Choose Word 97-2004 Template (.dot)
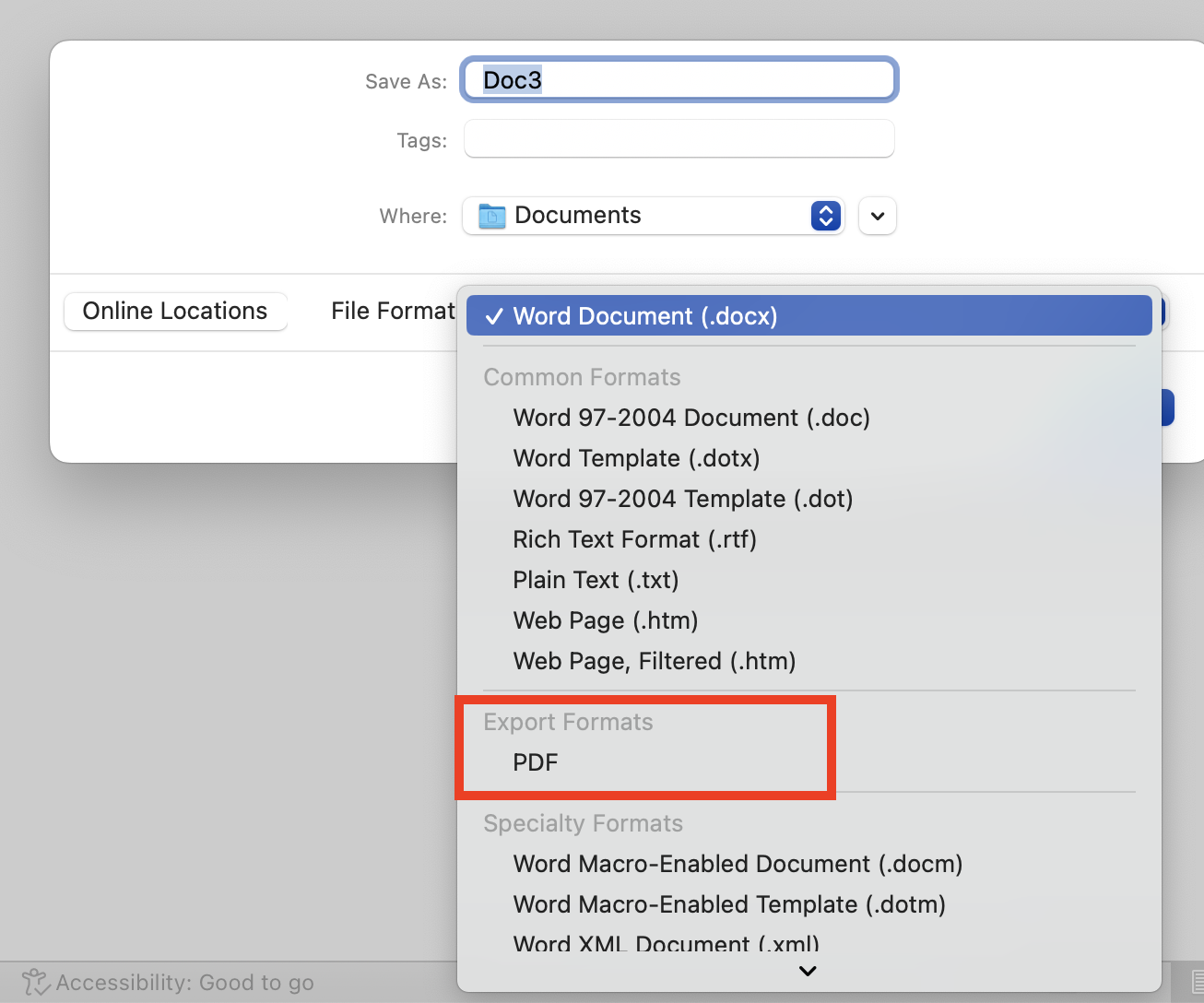Viewport: 1204px width, 1003px height. click(809, 499)
